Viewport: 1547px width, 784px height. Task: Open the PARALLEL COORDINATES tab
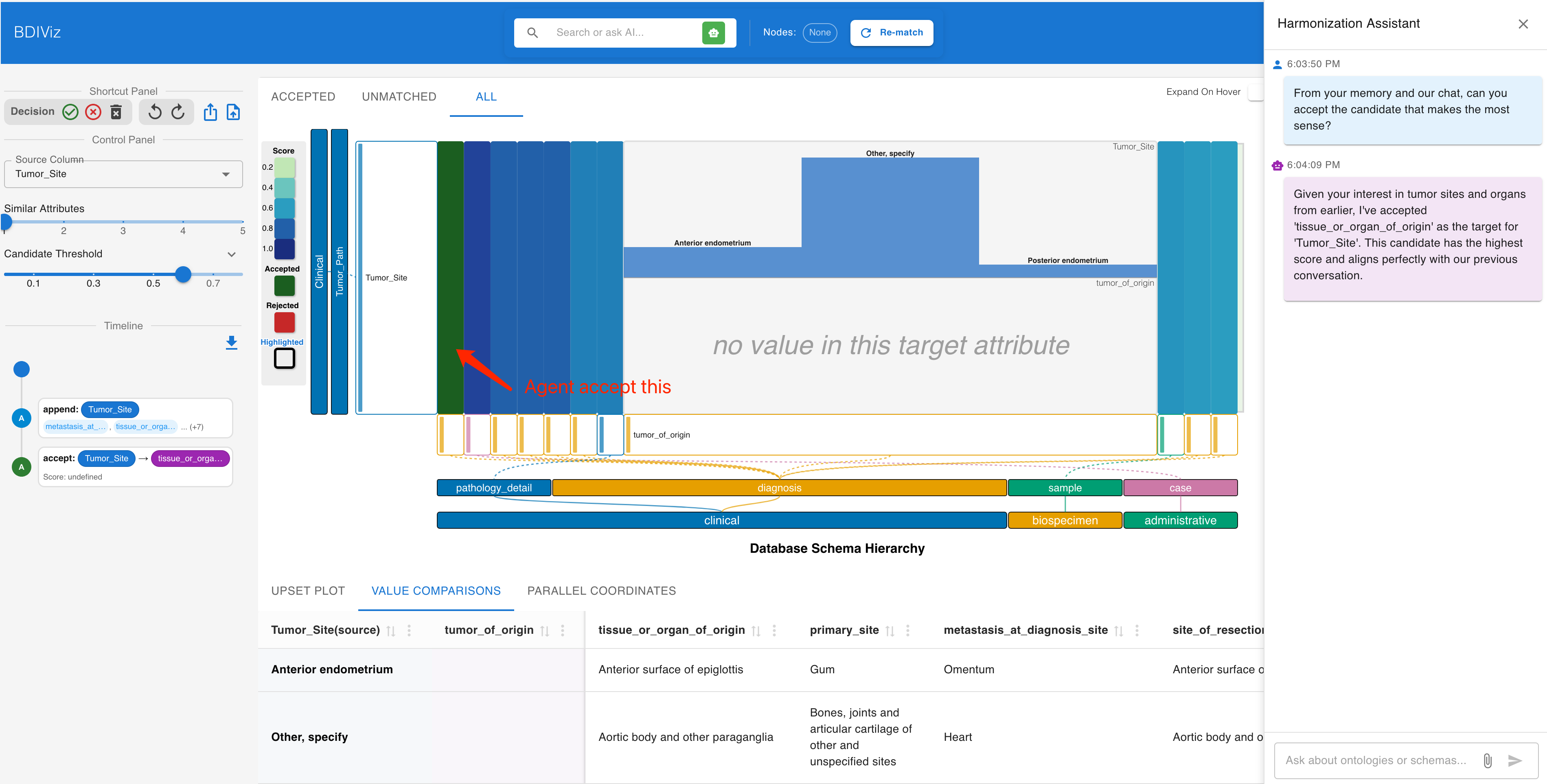pos(601,591)
